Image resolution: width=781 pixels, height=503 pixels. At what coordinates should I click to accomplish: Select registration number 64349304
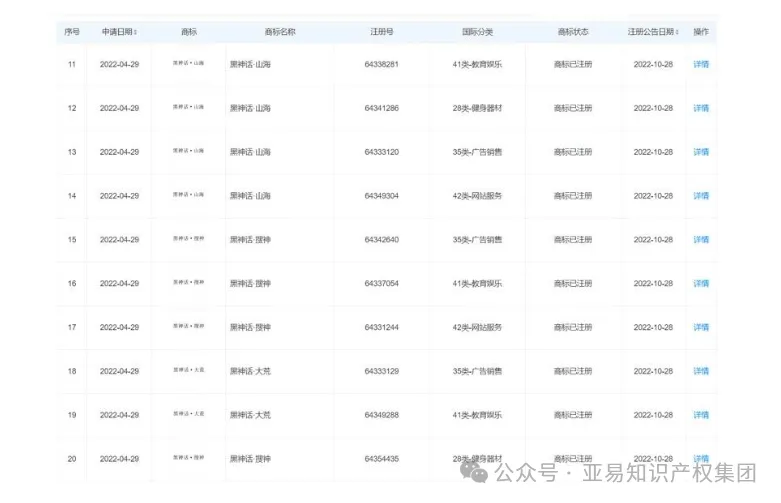pos(382,196)
